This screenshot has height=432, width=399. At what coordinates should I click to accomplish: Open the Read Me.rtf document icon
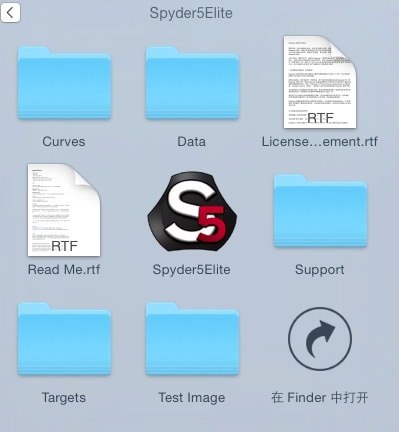click(64, 210)
